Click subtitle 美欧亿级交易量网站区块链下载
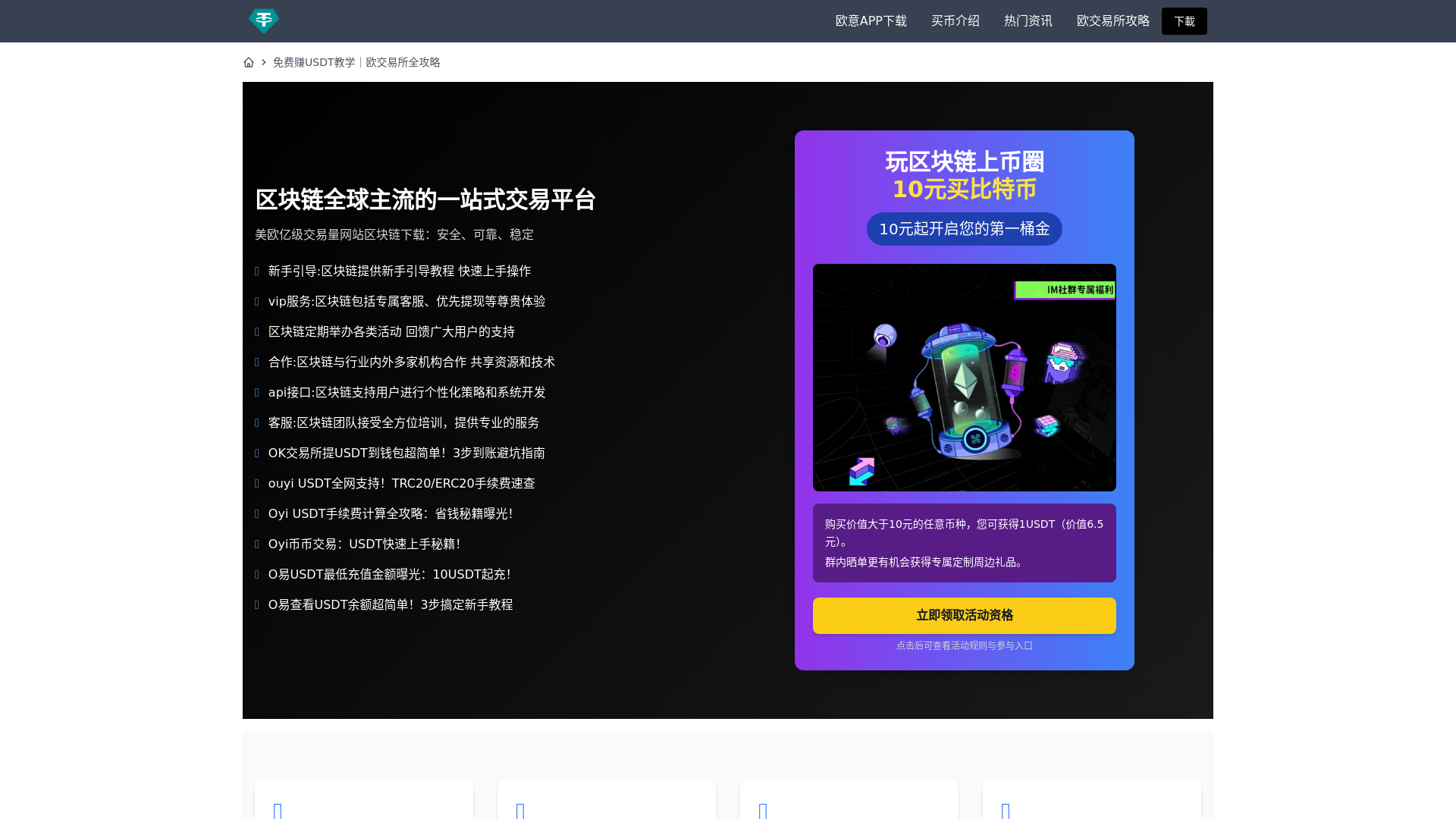Viewport: 1456px width, 819px height. (394, 235)
